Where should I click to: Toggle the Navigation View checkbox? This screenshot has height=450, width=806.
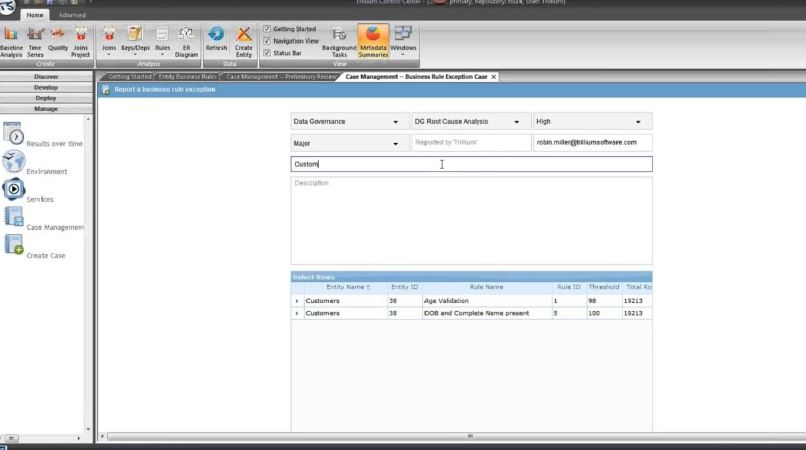point(267,41)
